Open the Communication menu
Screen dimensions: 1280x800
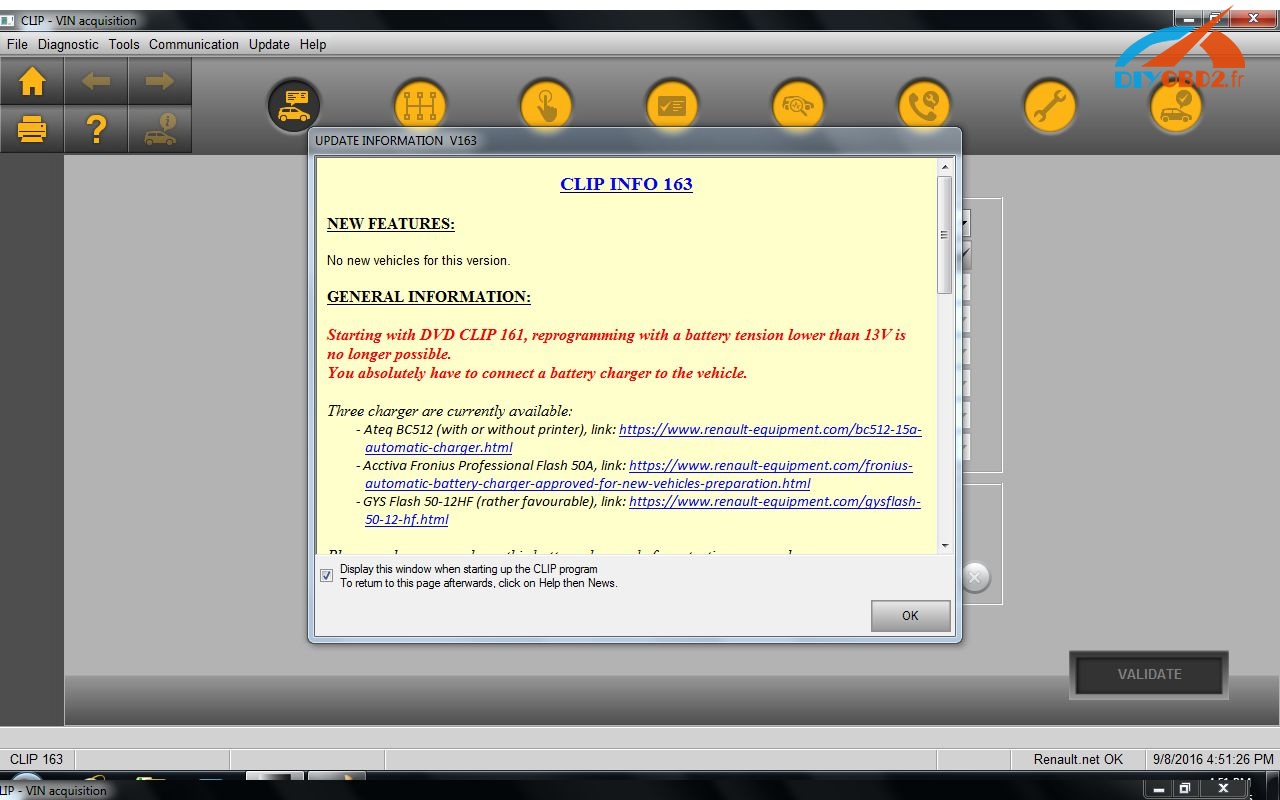193,44
